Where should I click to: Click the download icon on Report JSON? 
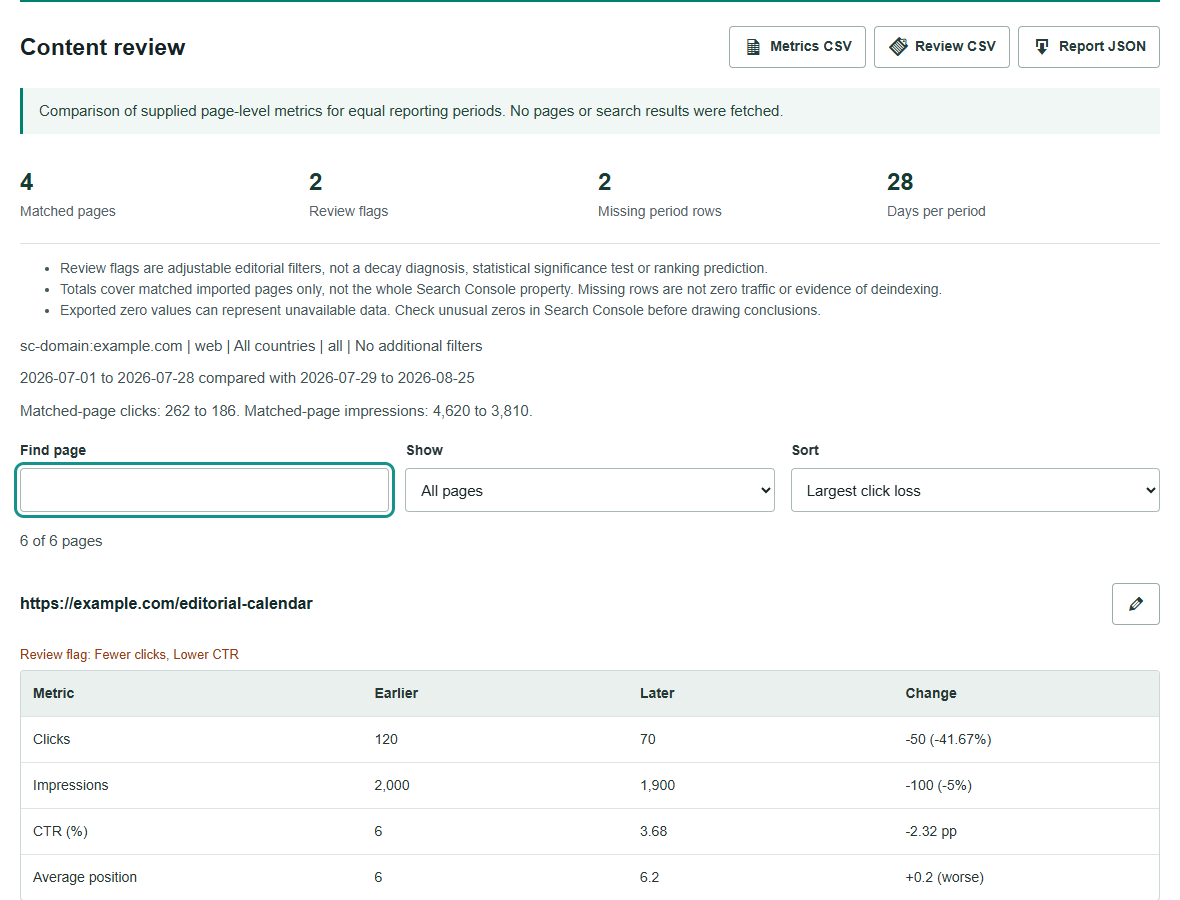pos(1042,47)
